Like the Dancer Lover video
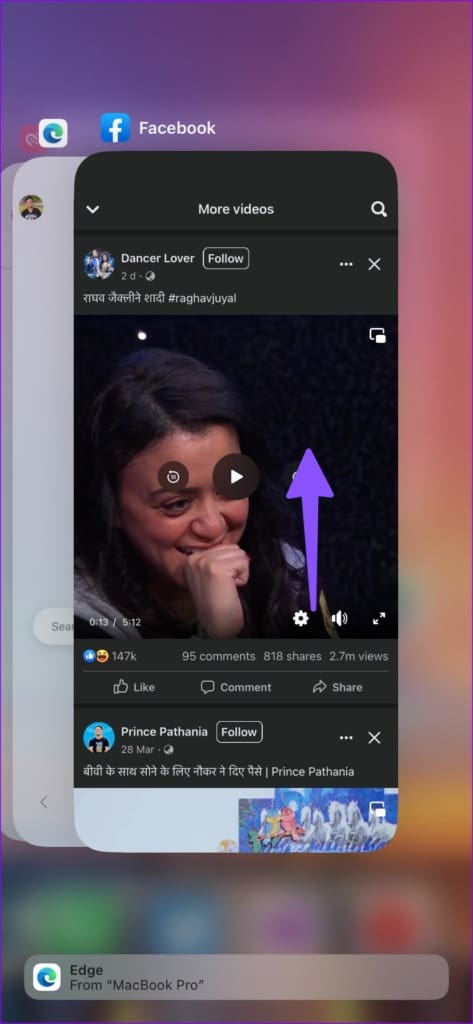The width and height of the screenshot is (473, 1024). click(x=134, y=687)
